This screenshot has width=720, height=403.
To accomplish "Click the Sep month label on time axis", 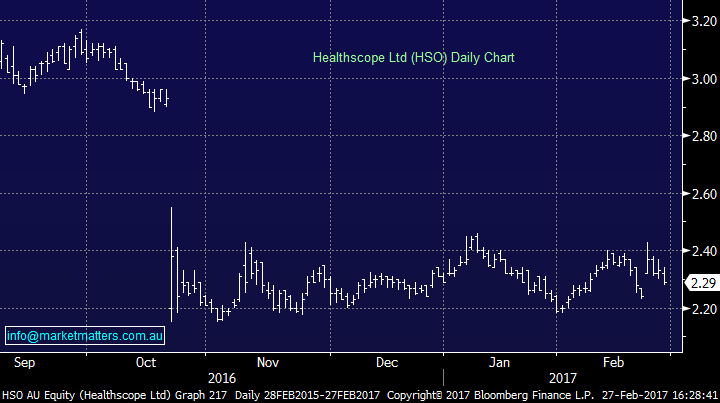I will 24,363.
